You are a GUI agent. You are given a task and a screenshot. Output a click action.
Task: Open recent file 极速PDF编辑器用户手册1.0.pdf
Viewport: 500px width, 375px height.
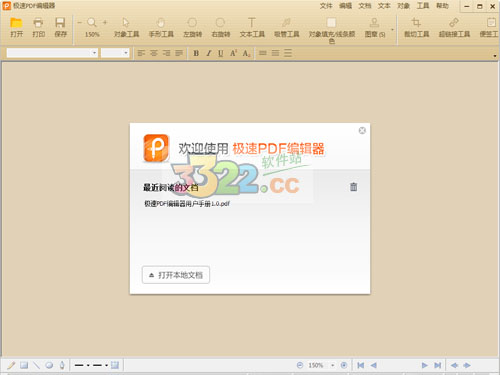(187, 203)
